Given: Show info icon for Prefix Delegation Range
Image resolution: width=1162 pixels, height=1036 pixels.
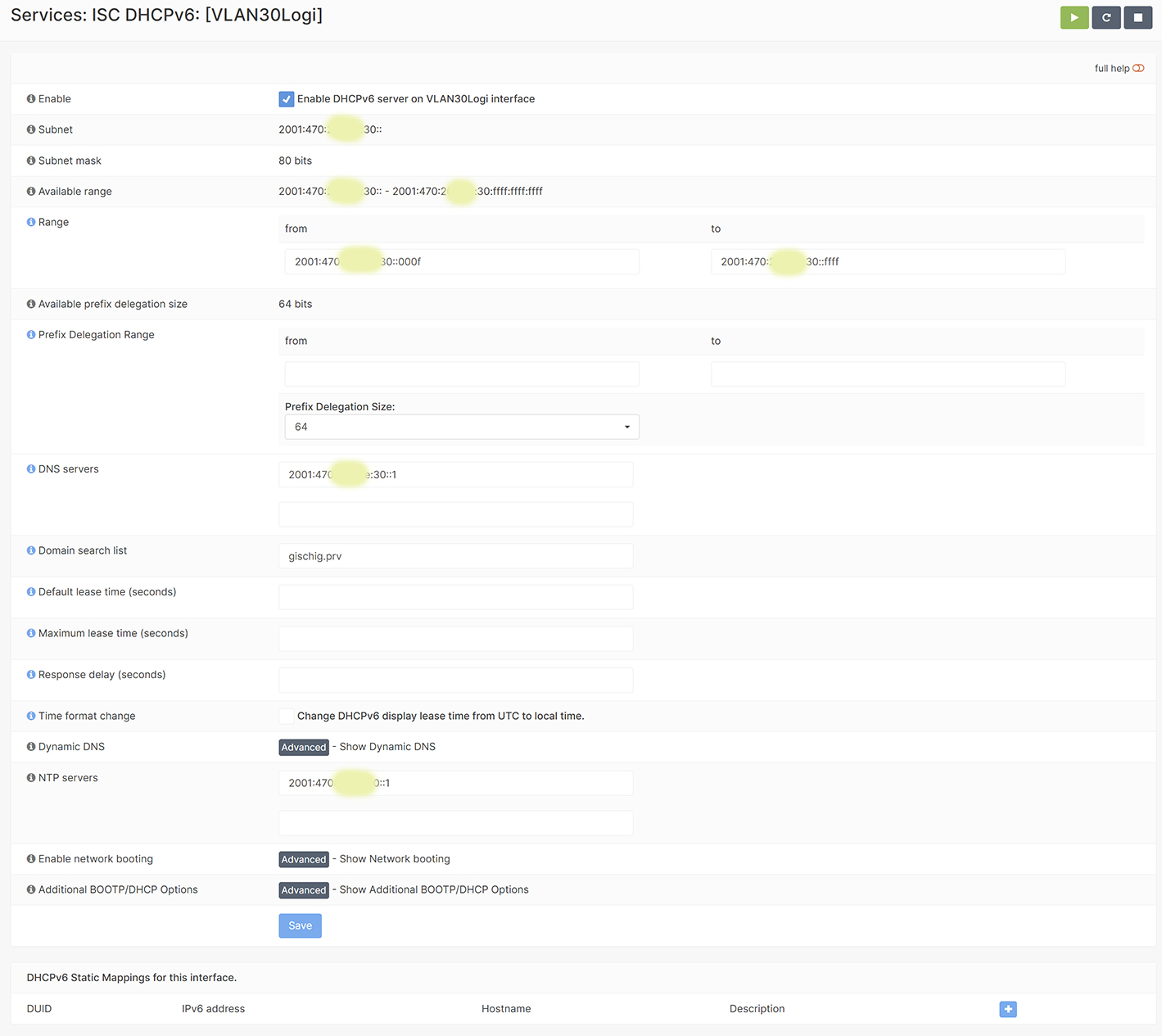Looking at the screenshot, I should pyautogui.click(x=31, y=335).
